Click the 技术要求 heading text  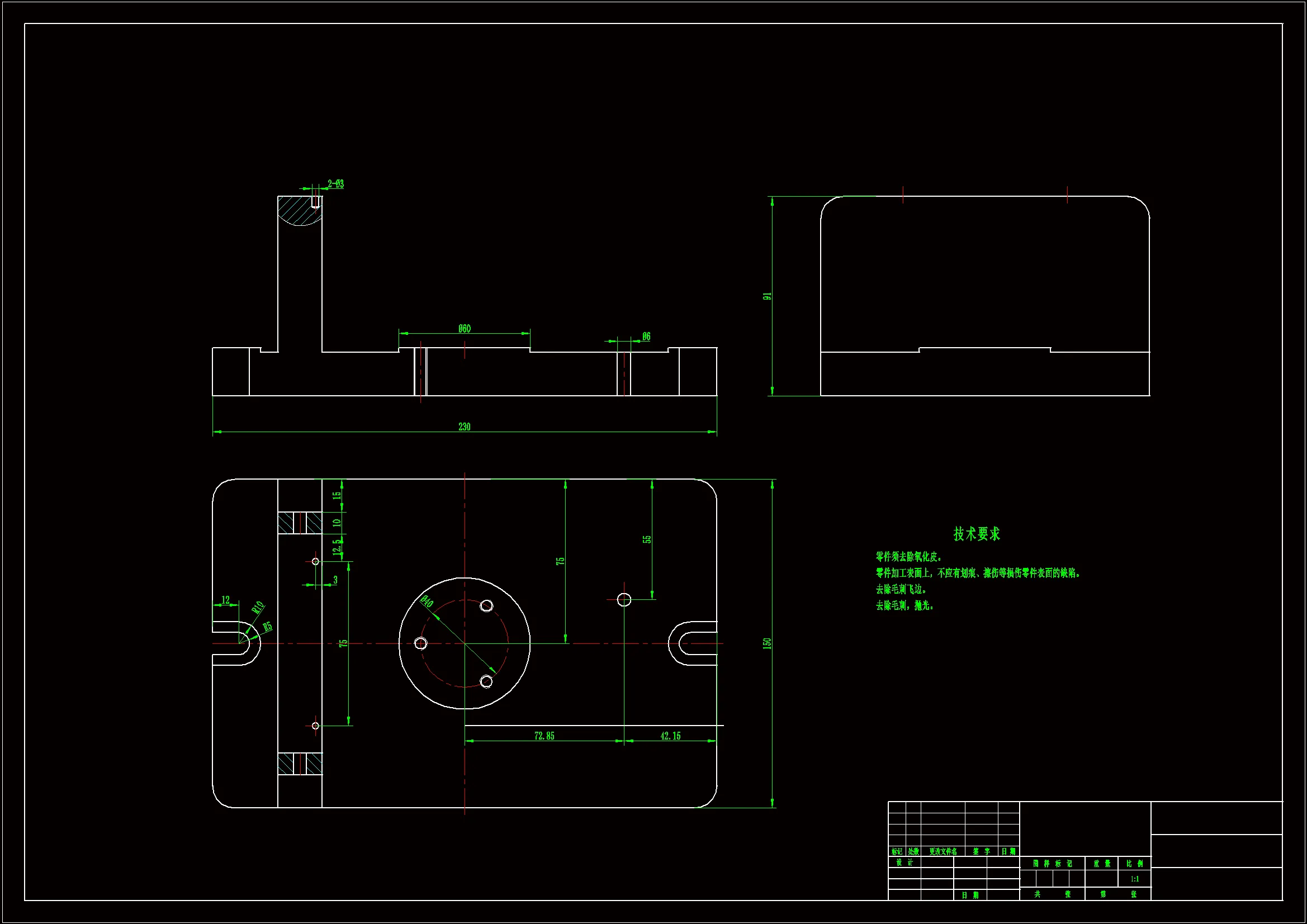pos(976,533)
